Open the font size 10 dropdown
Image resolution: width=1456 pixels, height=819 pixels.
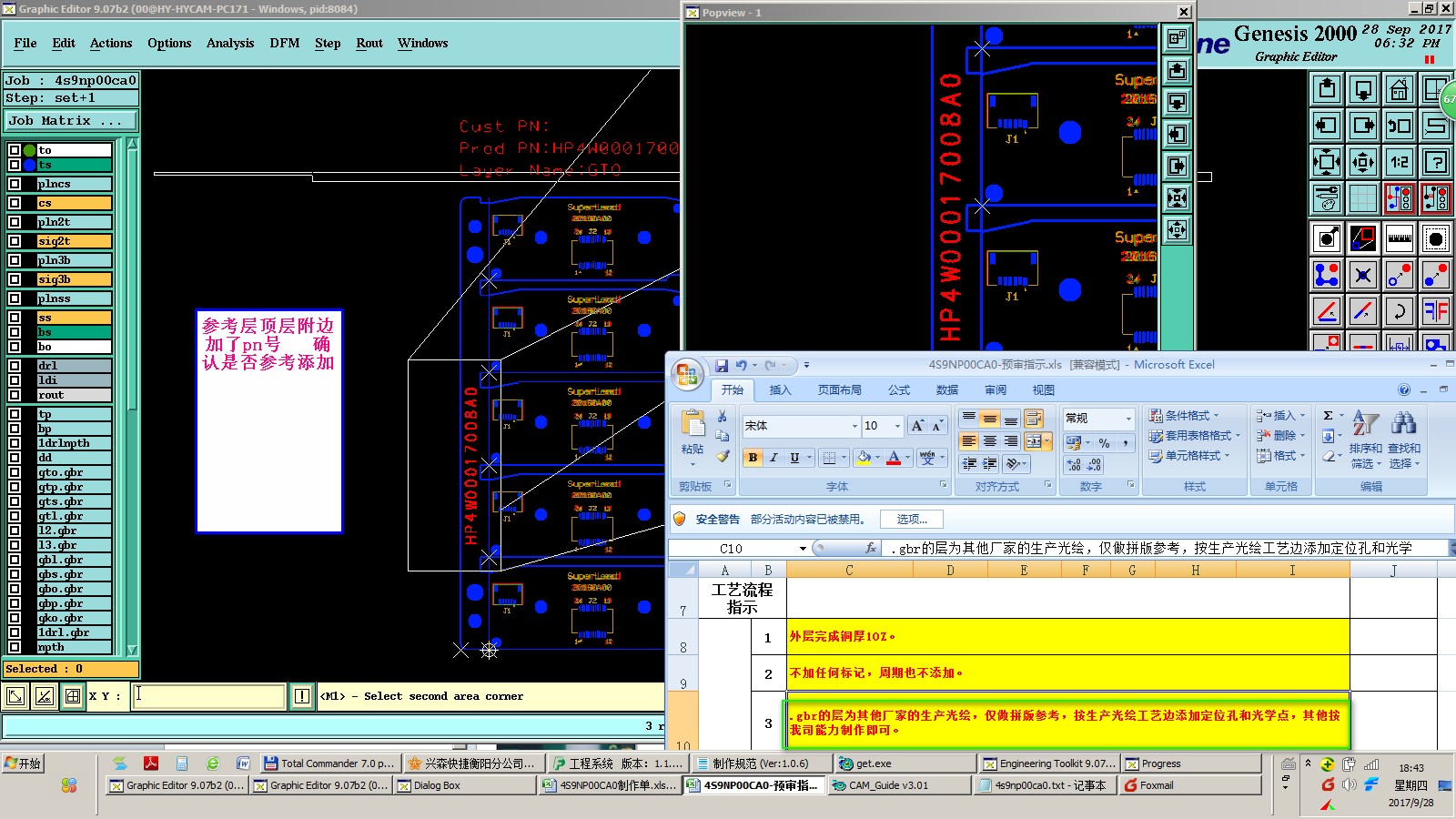click(897, 426)
